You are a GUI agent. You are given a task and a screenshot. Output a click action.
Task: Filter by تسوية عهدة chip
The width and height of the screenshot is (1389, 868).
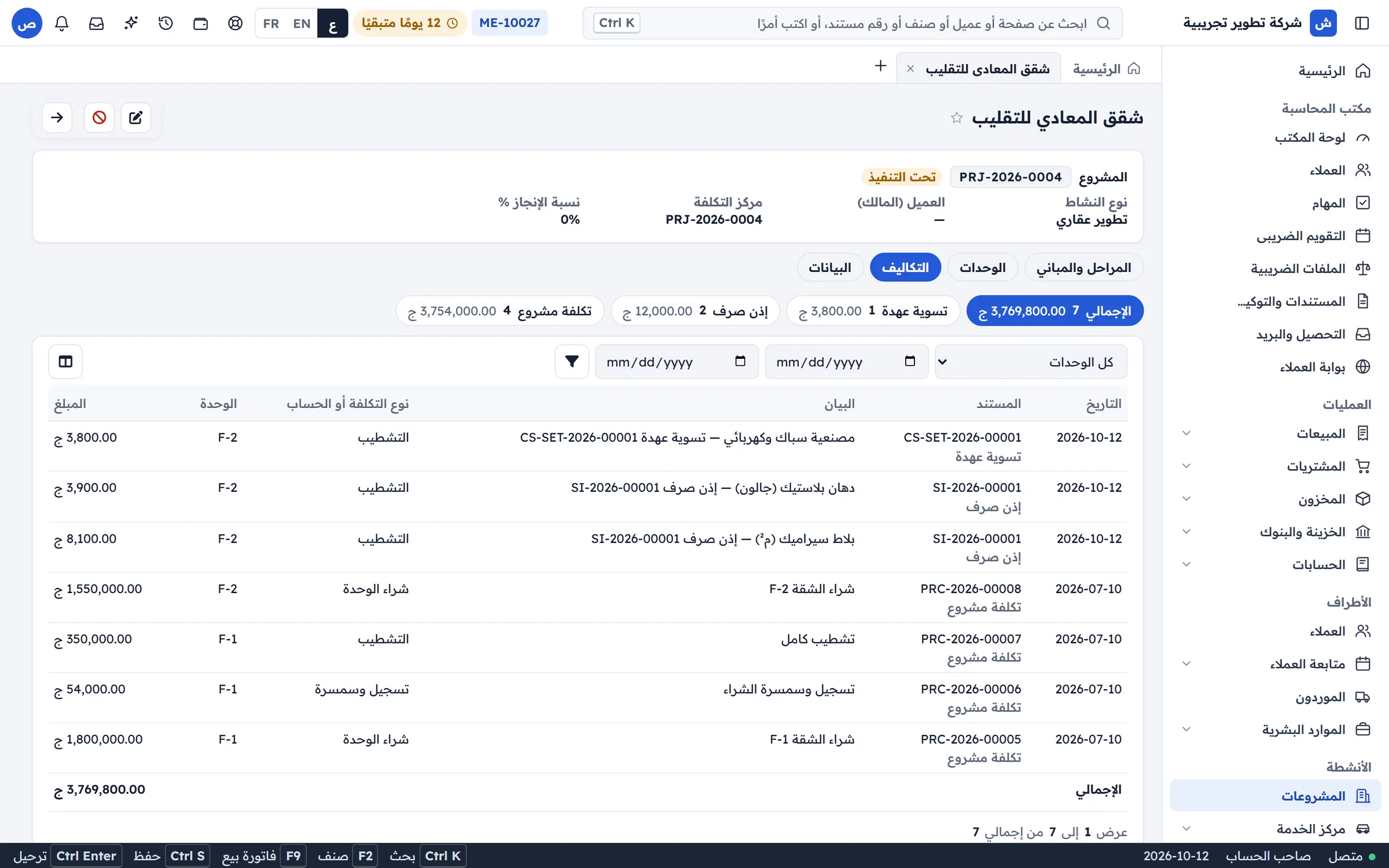(873, 311)
